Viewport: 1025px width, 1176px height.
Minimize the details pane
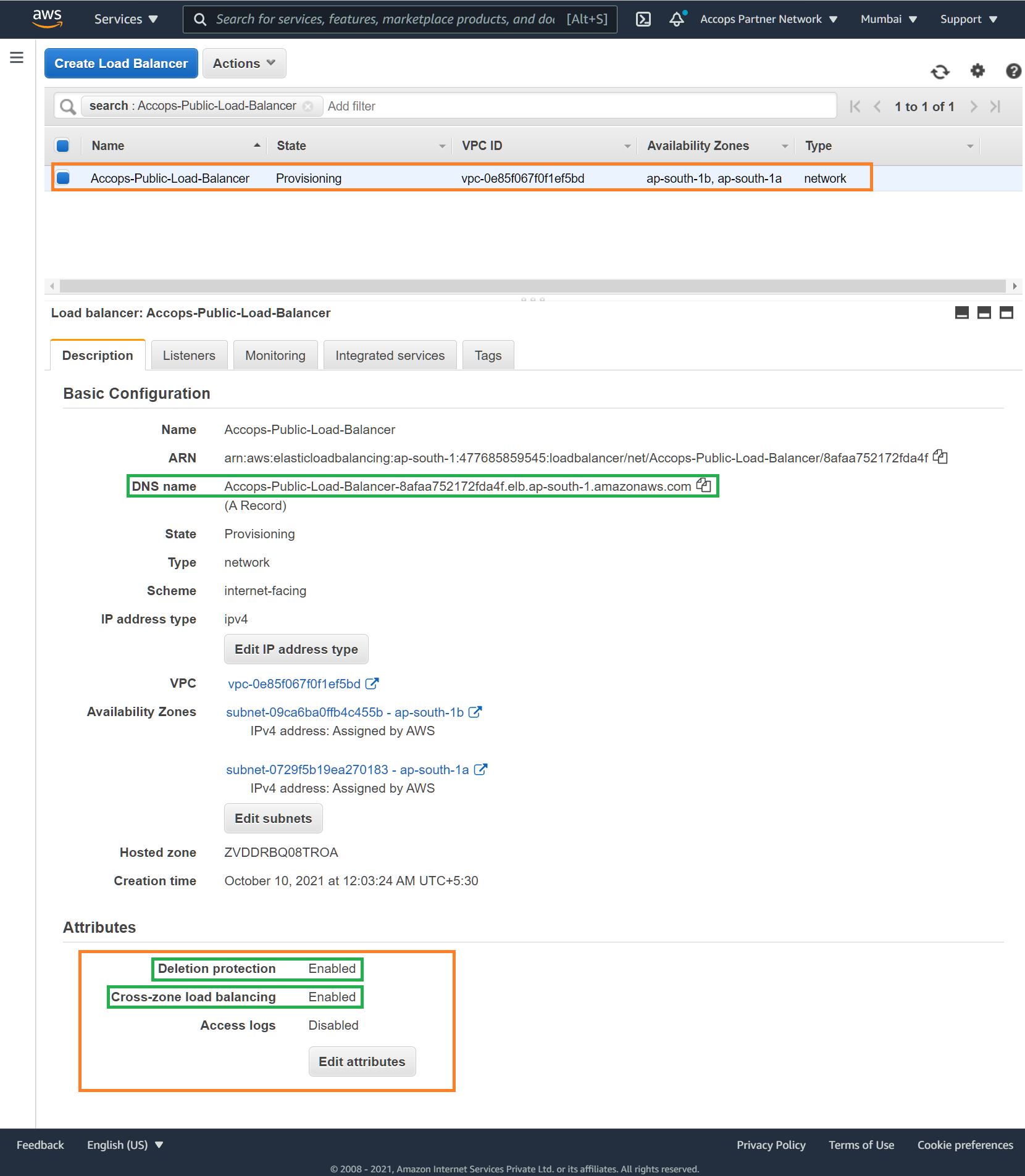(x=962, y=313)
